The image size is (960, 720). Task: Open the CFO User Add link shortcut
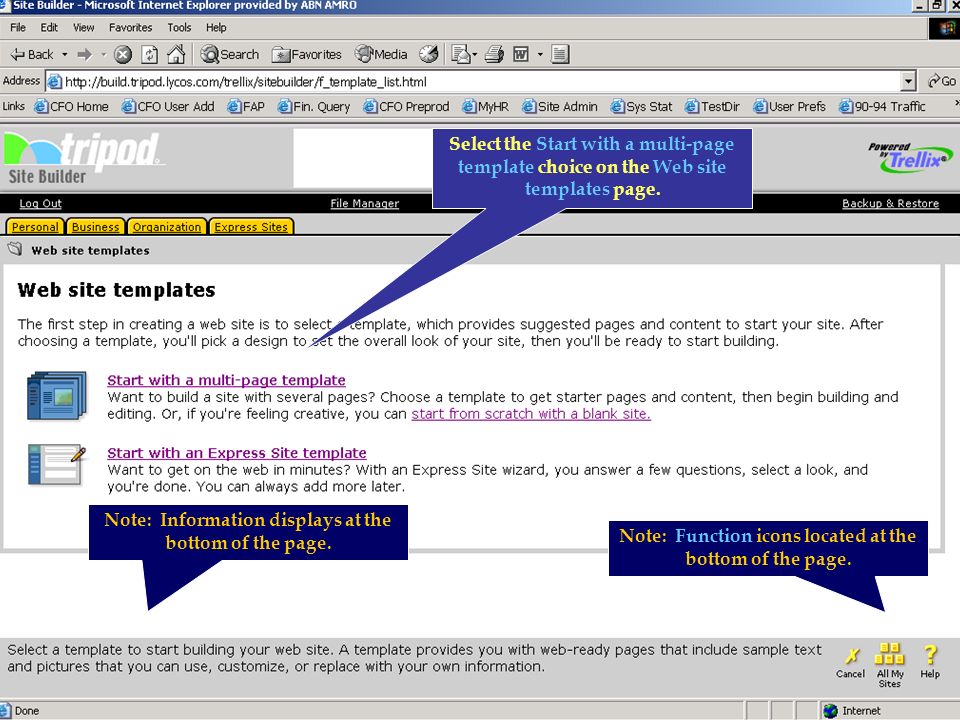(168, 107)
